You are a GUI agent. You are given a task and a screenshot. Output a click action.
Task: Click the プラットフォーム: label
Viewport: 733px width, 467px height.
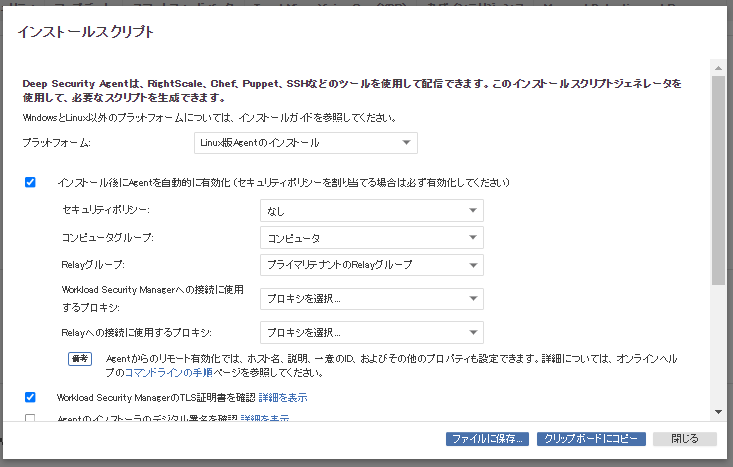pos(57,143)
